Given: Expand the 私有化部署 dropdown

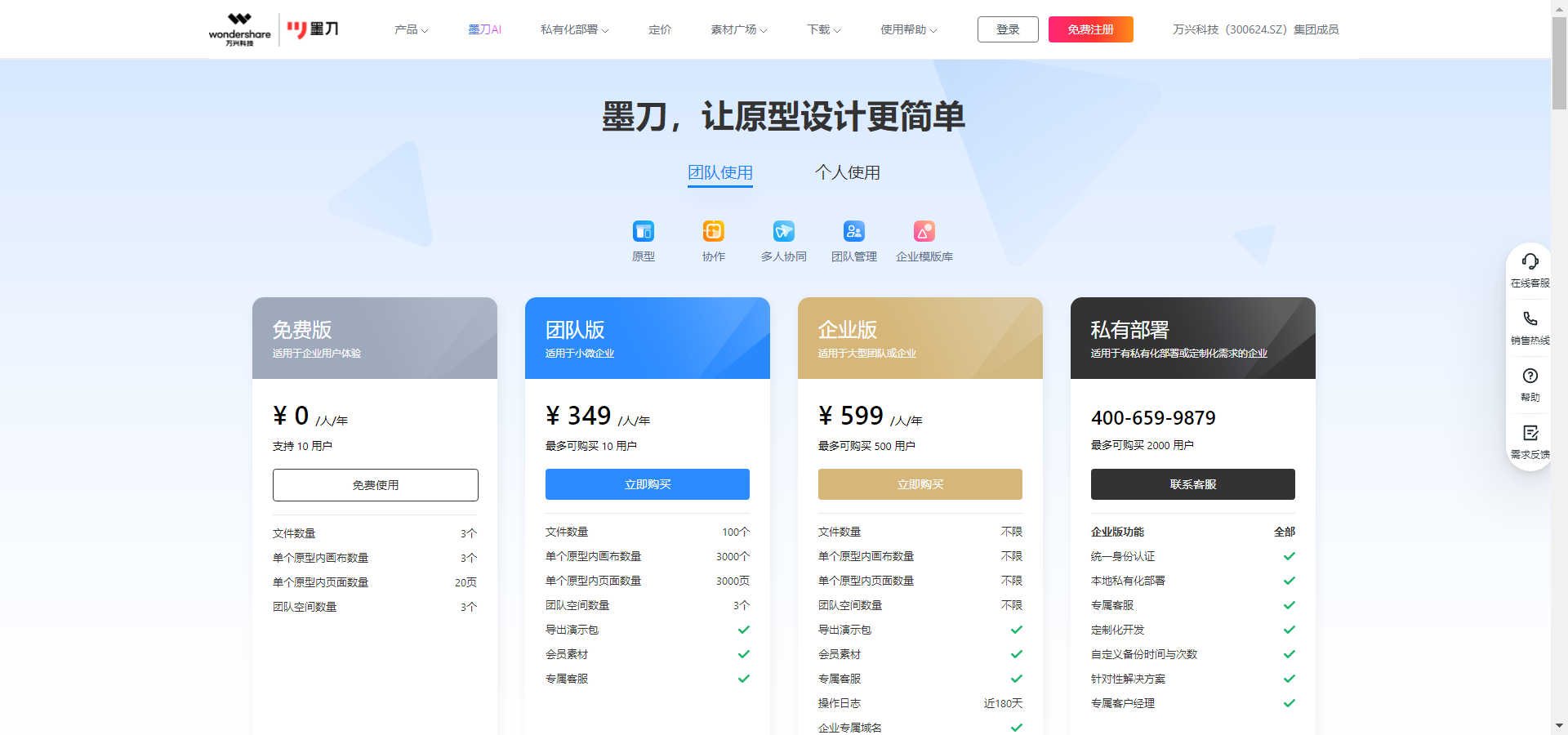Looking at the screenshot, I should coord(575,29).
